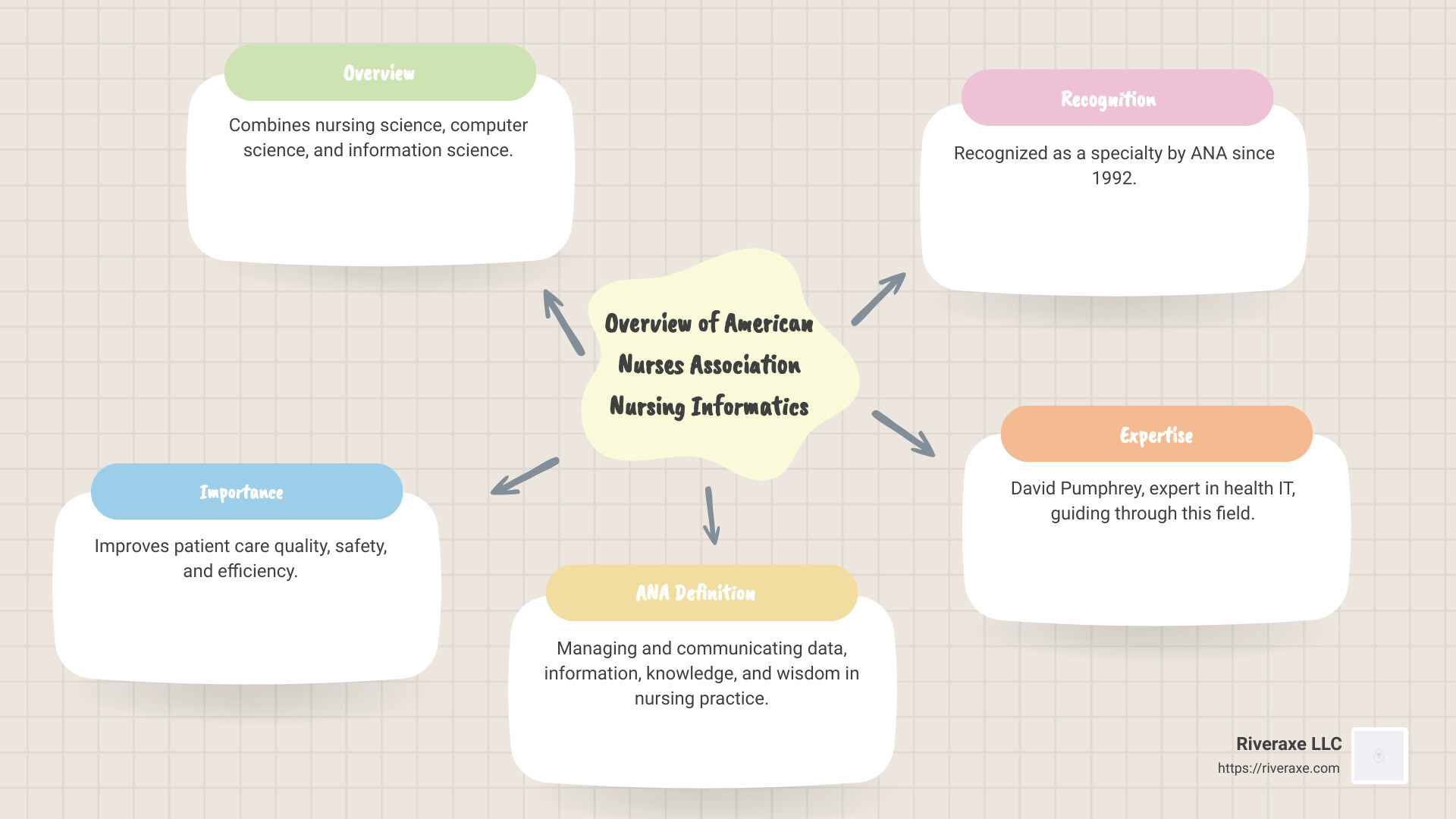Click the Riveraxe LLC company name
The width and height of the screenshot is (1456, 819).
(x=1288, y=744)
